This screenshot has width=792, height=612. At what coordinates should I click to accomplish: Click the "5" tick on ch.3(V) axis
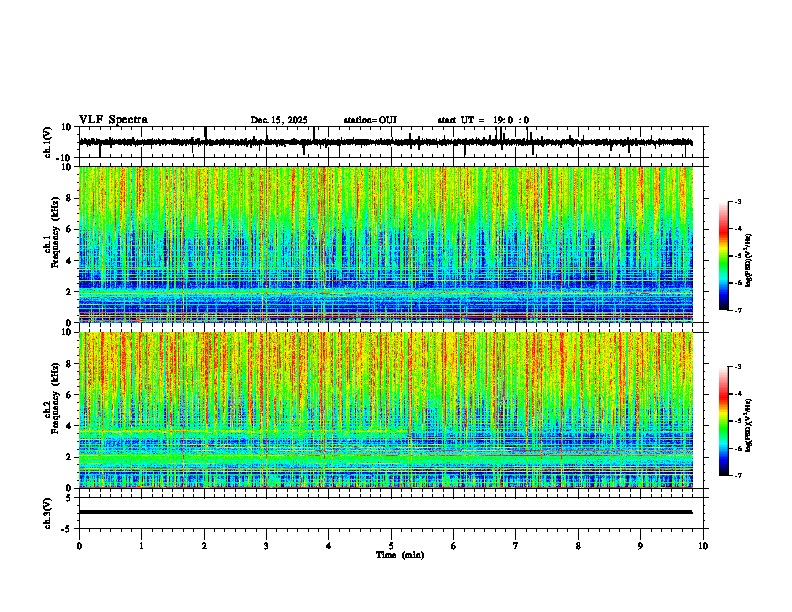[x=69, y=498]
